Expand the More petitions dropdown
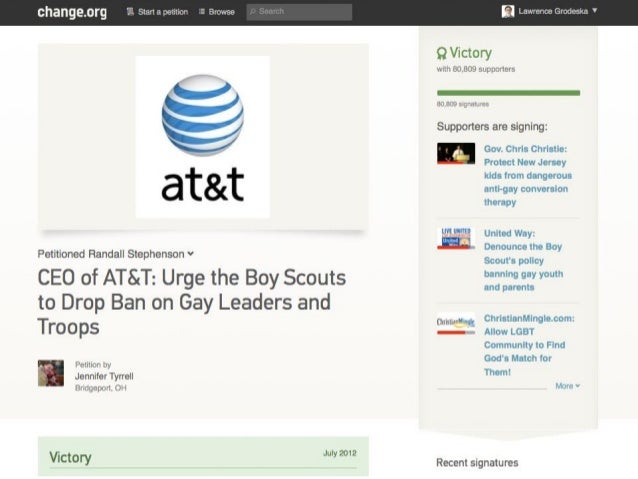638x479 pixels. (x=568, y=386)
